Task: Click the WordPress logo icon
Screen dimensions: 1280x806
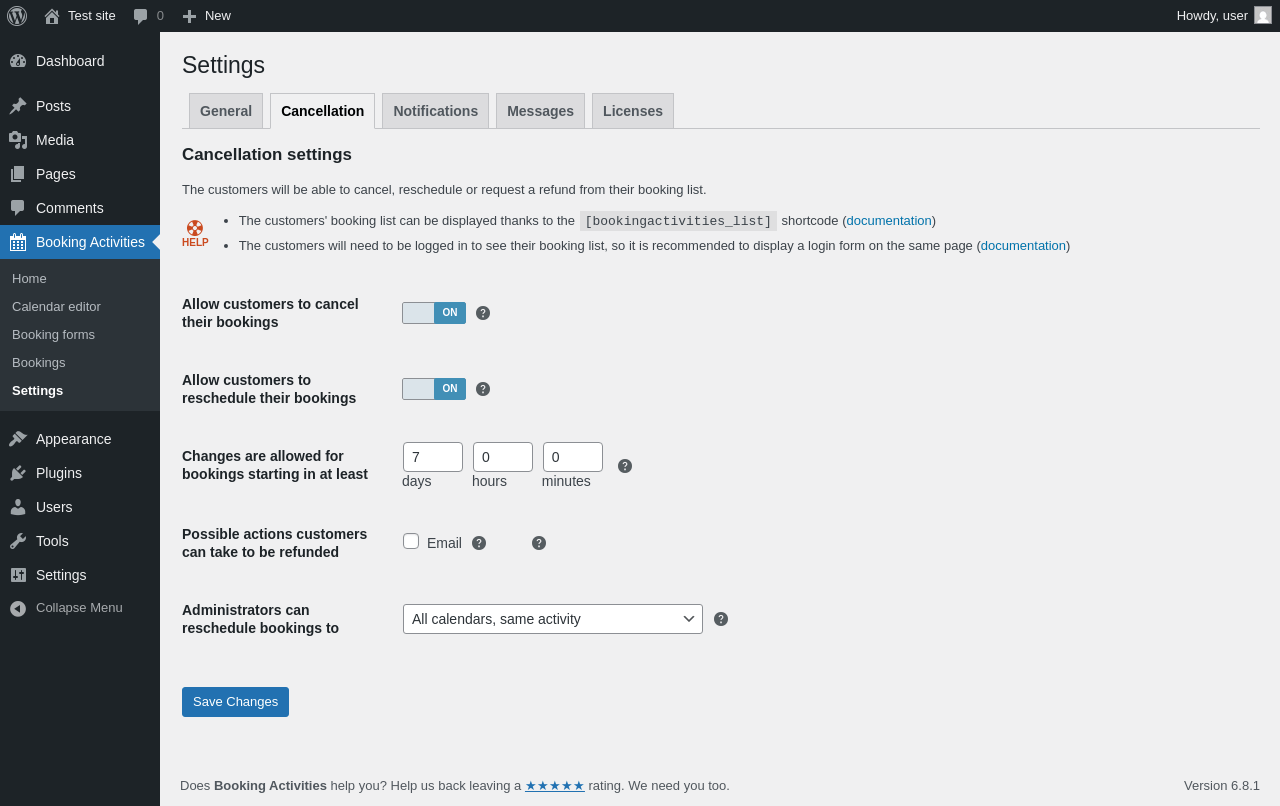Action: click(x=17, y=16)
